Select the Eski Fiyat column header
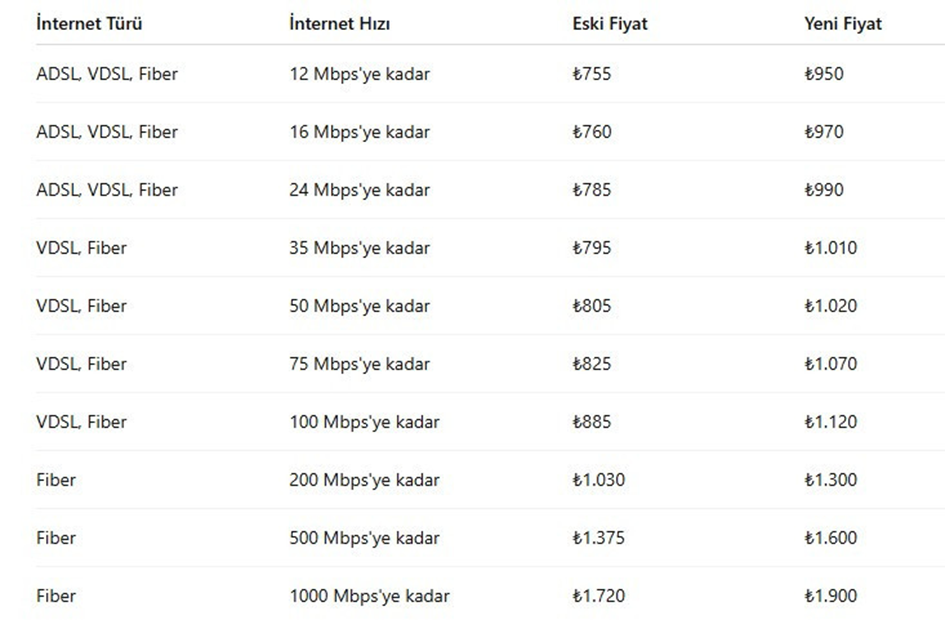Viewport: 945px width, 620px height. coord(609,24)
